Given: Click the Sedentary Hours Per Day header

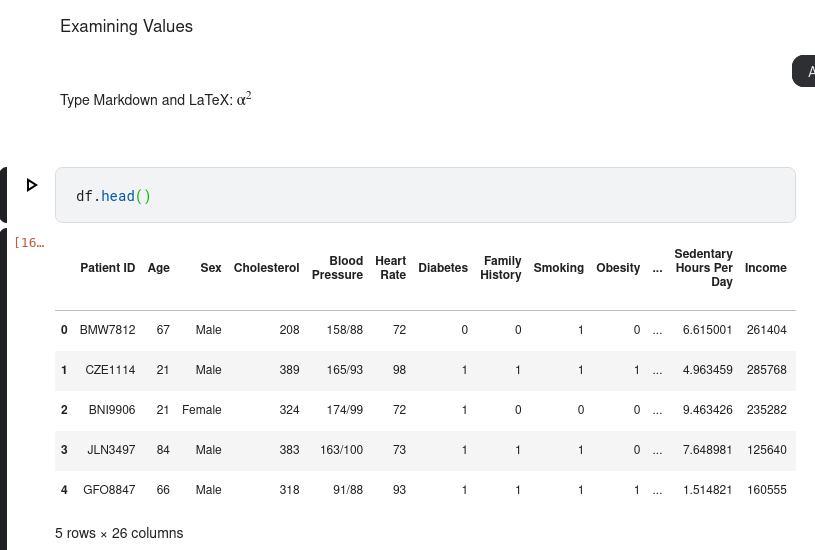Looking at the screenshot, I should 703,268.
